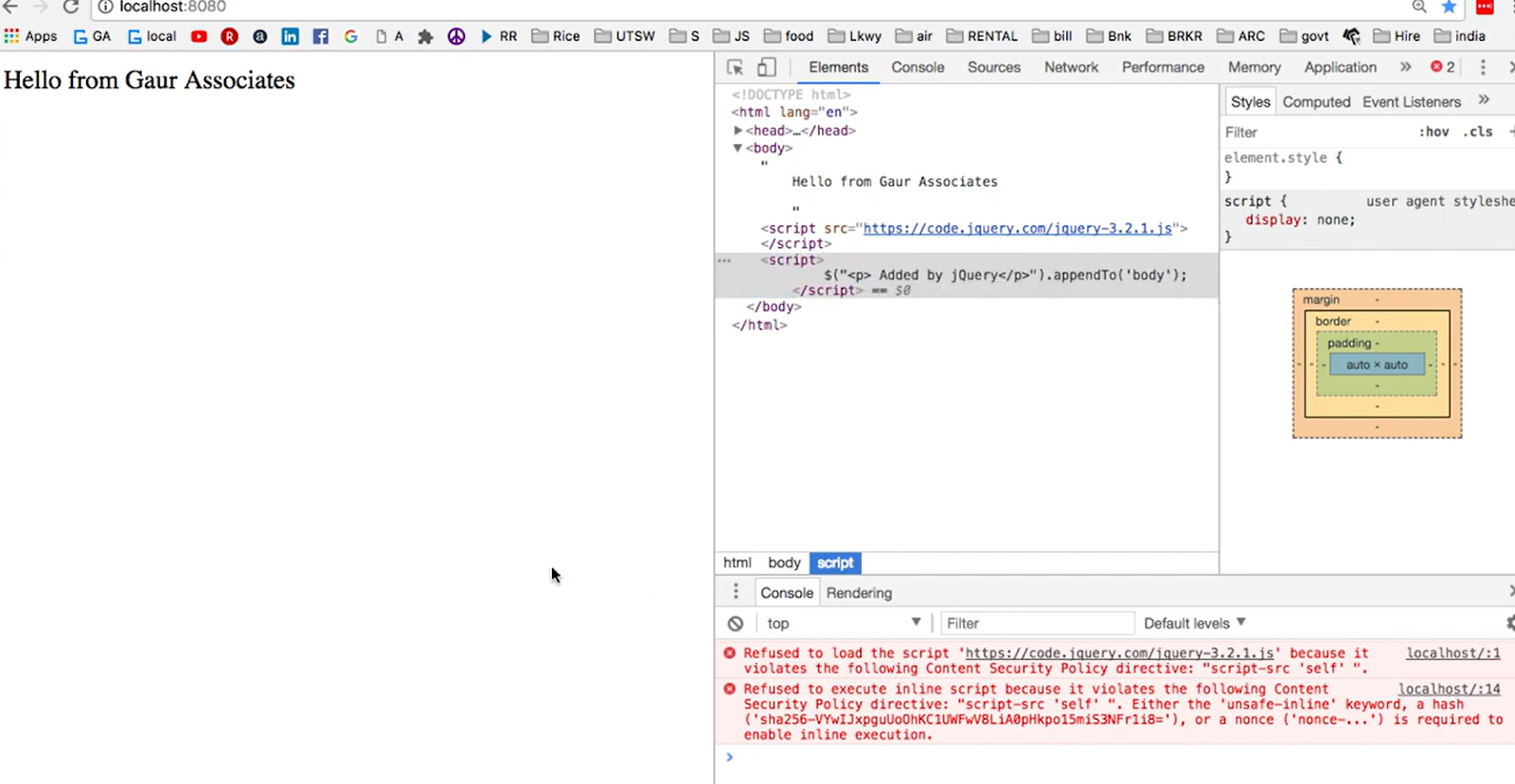
Task: Click the styles Filter input field
Action: [1316, 132]
